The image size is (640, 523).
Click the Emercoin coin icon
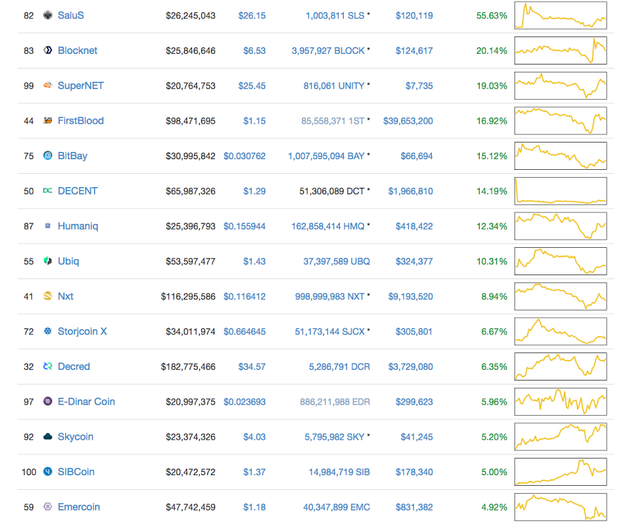click(48, 507)
